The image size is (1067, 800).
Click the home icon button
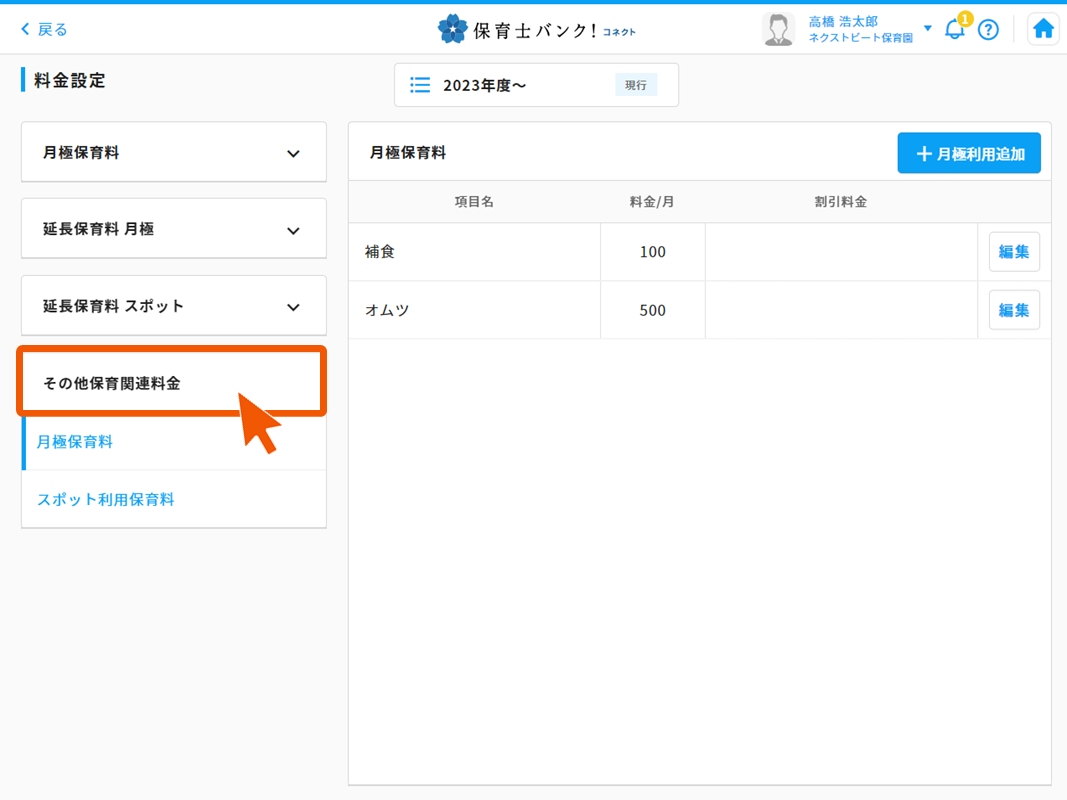click(1043, 29)
